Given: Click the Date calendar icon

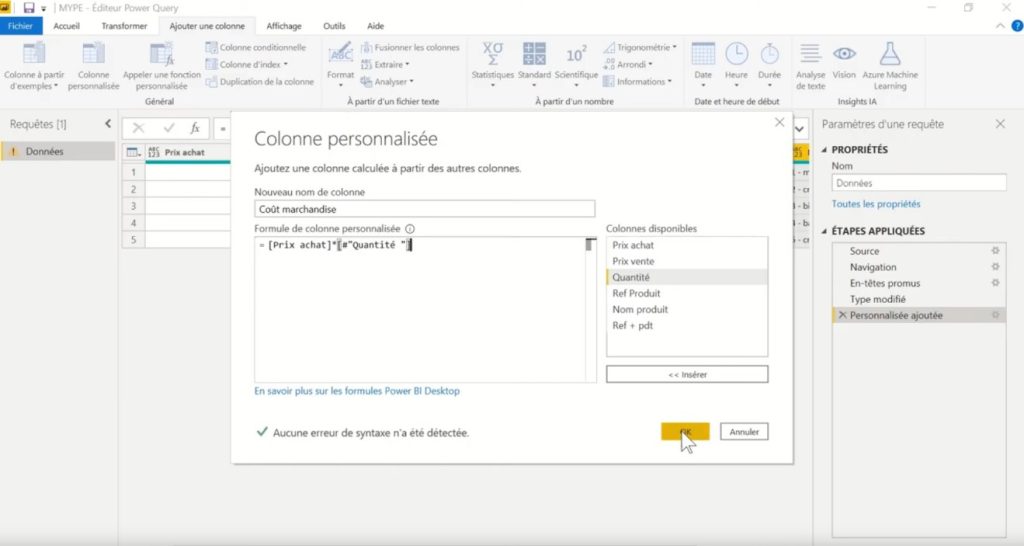Looking at the screenshot, I should 703,54.
